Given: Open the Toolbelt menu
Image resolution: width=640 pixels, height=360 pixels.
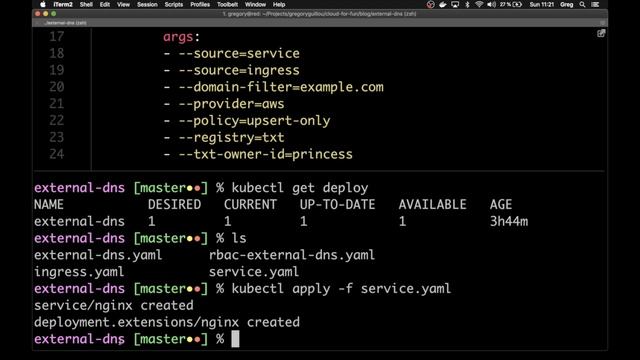Looking at the screenshot, I should [x=227, y=4].
